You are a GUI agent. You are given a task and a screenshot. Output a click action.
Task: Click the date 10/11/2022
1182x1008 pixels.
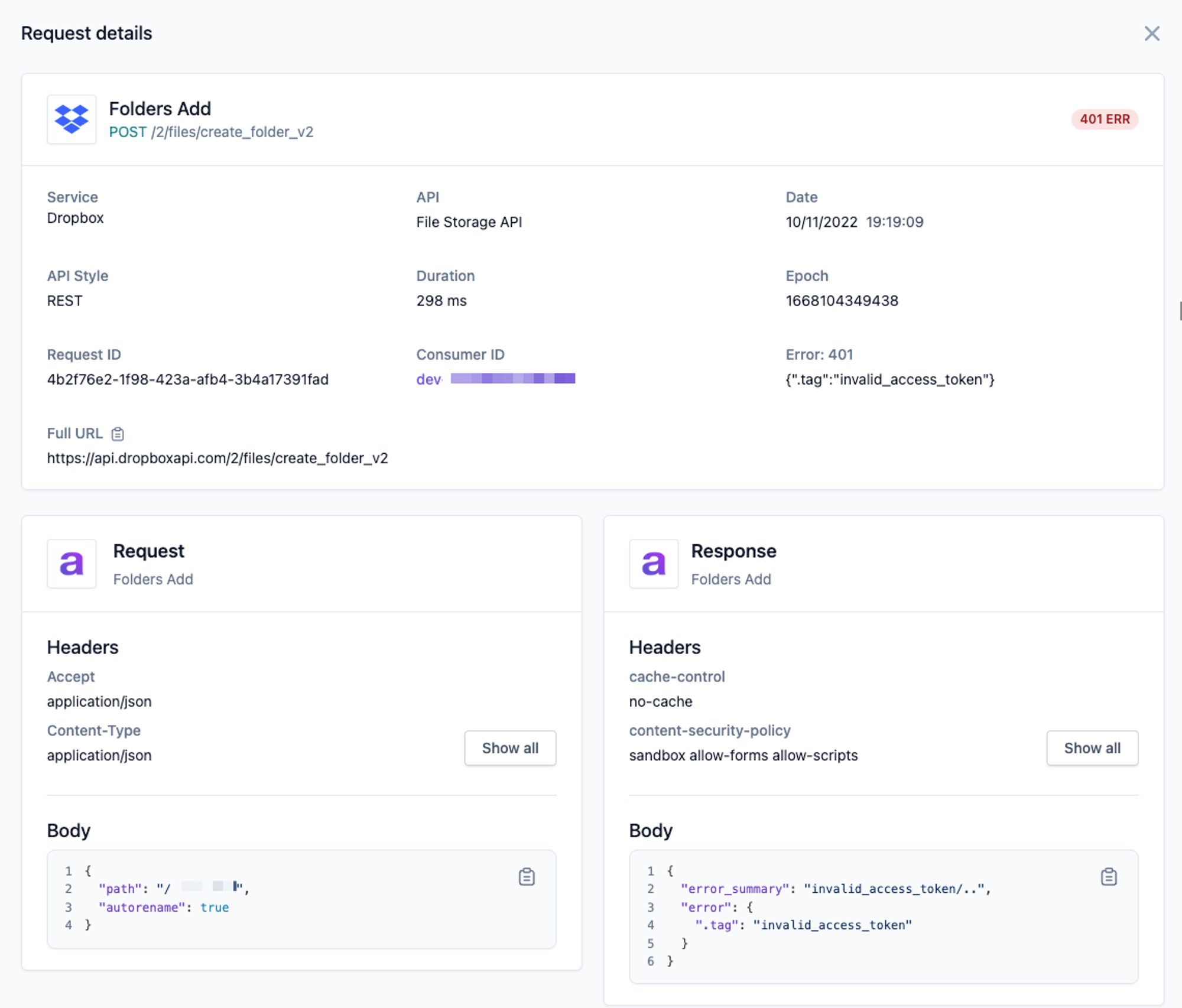pyautogui.click(x=821, y=222)
